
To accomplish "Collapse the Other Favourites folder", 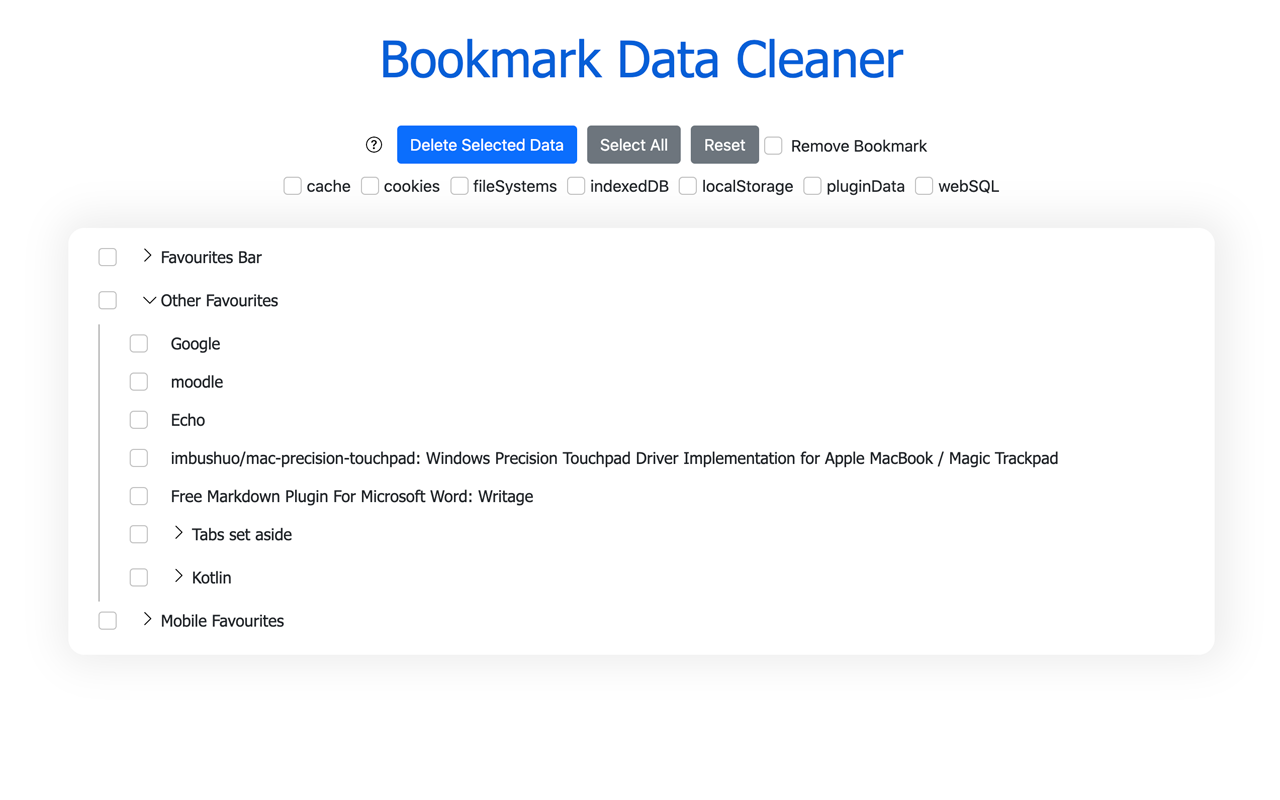I will coord(148,299).
